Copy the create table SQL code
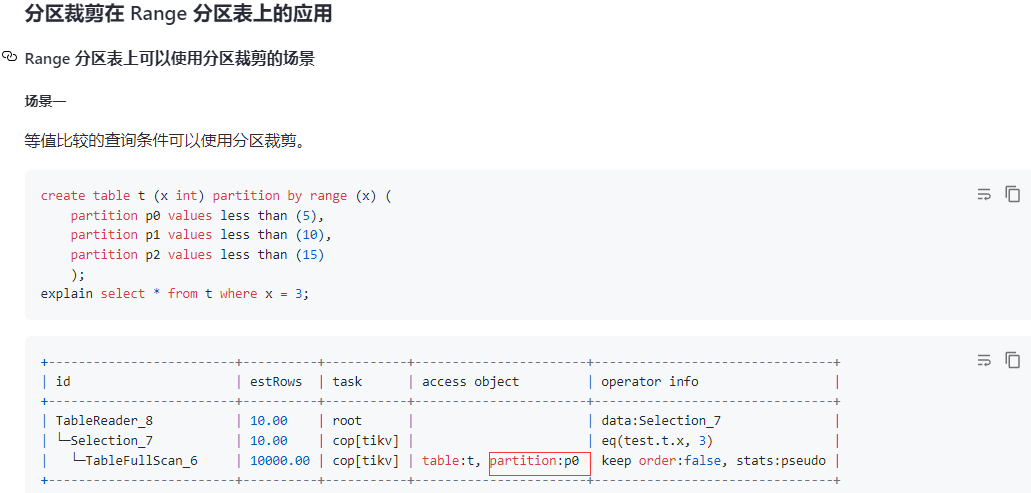 (x=1013, y=194)
